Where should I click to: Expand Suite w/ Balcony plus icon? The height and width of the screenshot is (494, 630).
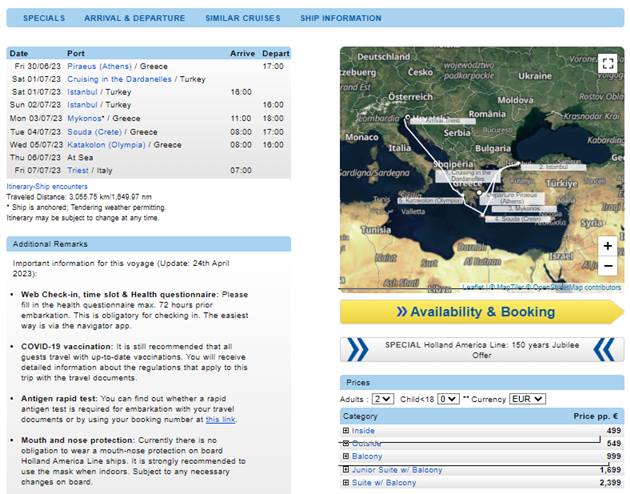346,482
